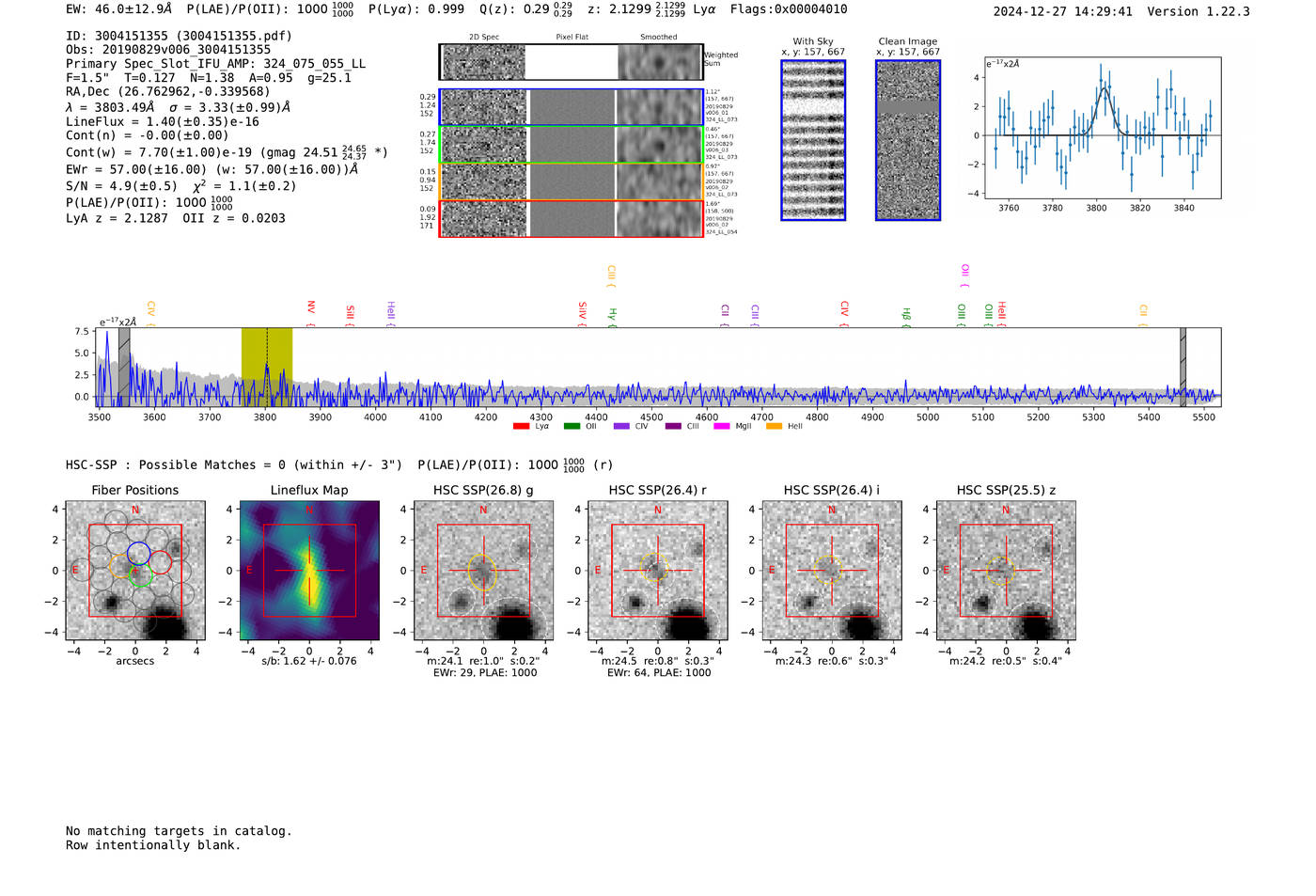Click the 2D Spec column header
This screenshot has height=896, width=1316.
point(484,38)
